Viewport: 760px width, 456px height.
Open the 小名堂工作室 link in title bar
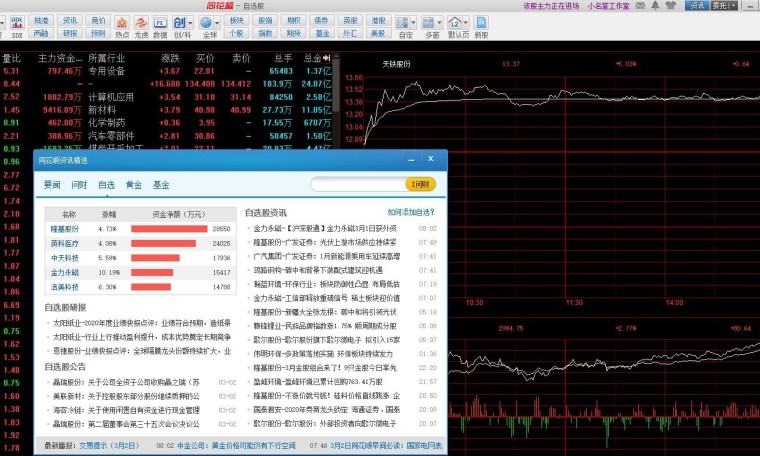tap(608, 6)
